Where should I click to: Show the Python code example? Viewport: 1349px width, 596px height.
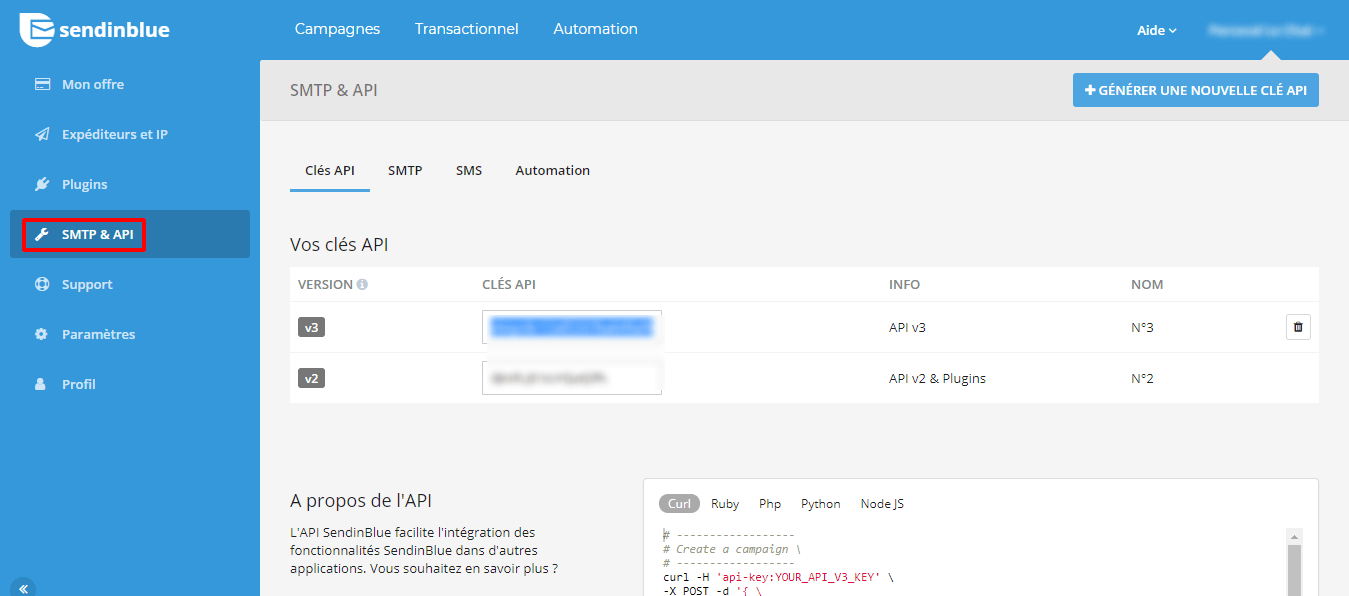[x=821, y=504]
